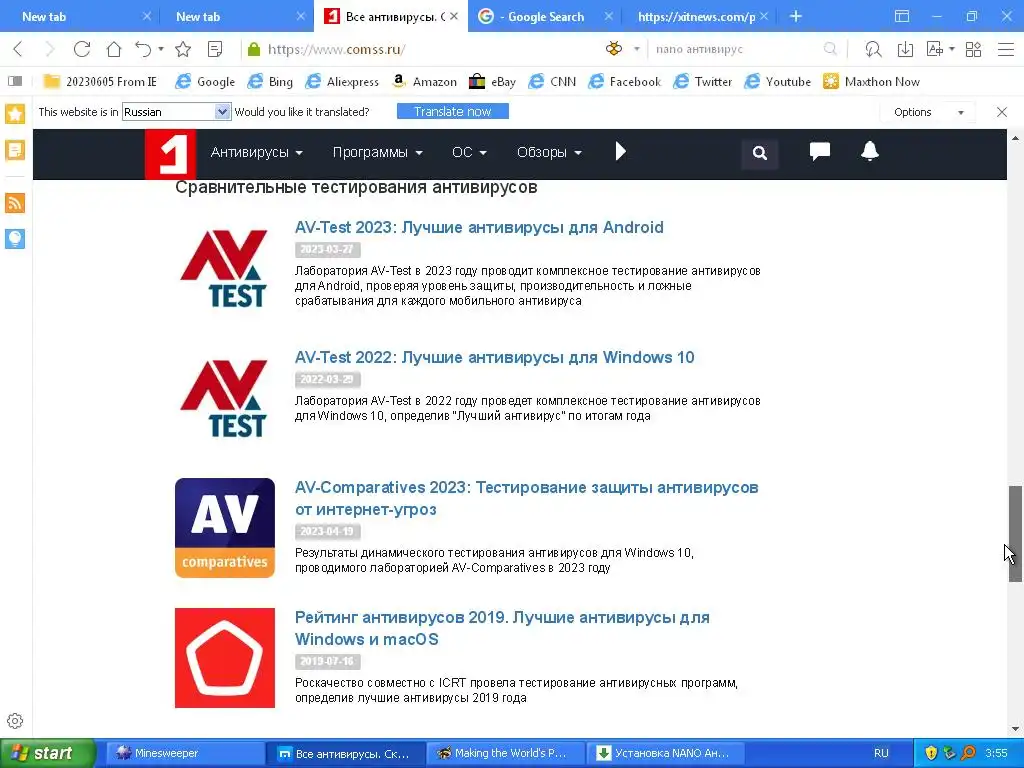1024x768 pixels.
Task: Switch to Minesweeper in the taskbar
Action: [184, 753]
